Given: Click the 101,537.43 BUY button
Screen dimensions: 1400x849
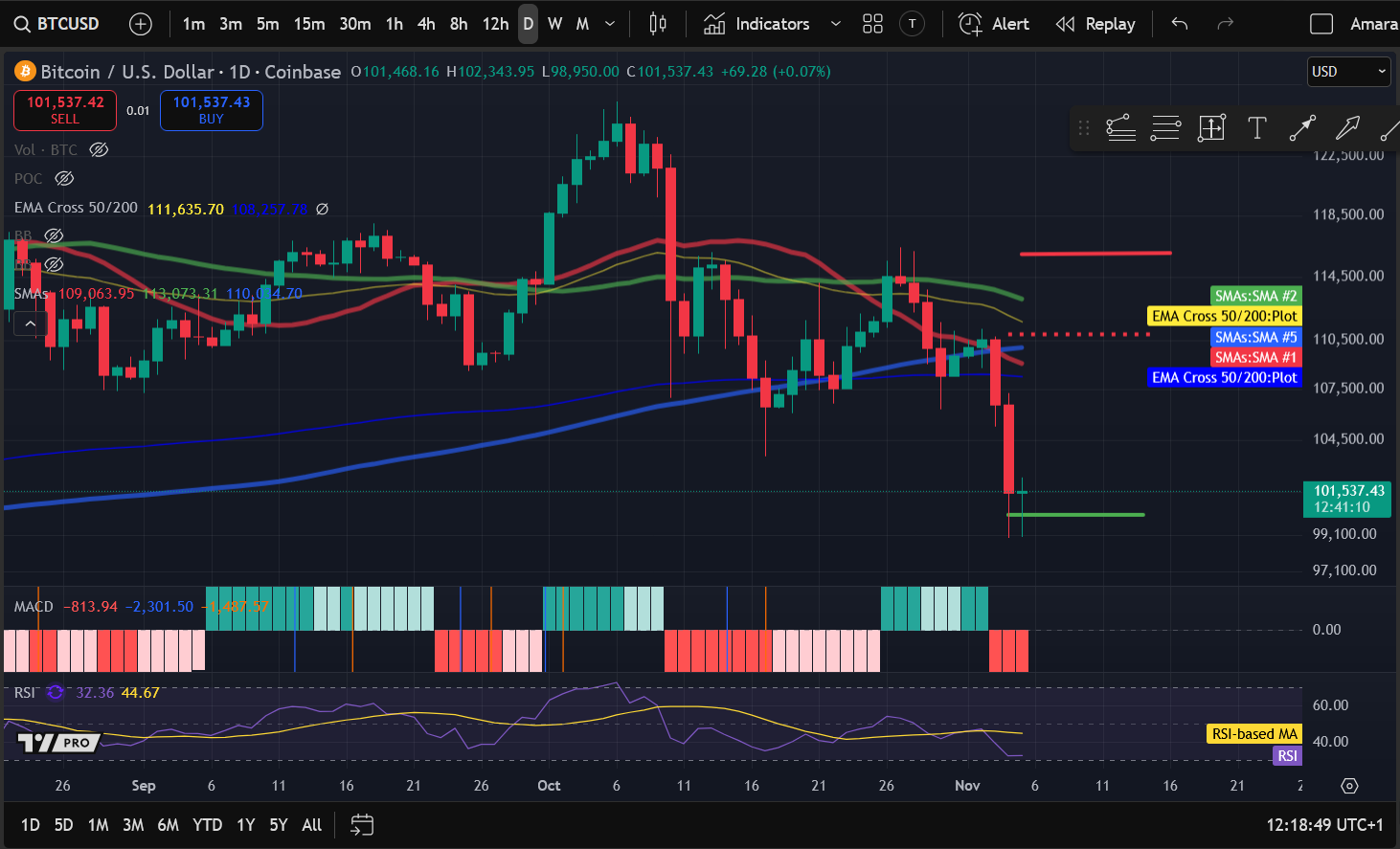Looking at the screenshot, I should point(211,110).
